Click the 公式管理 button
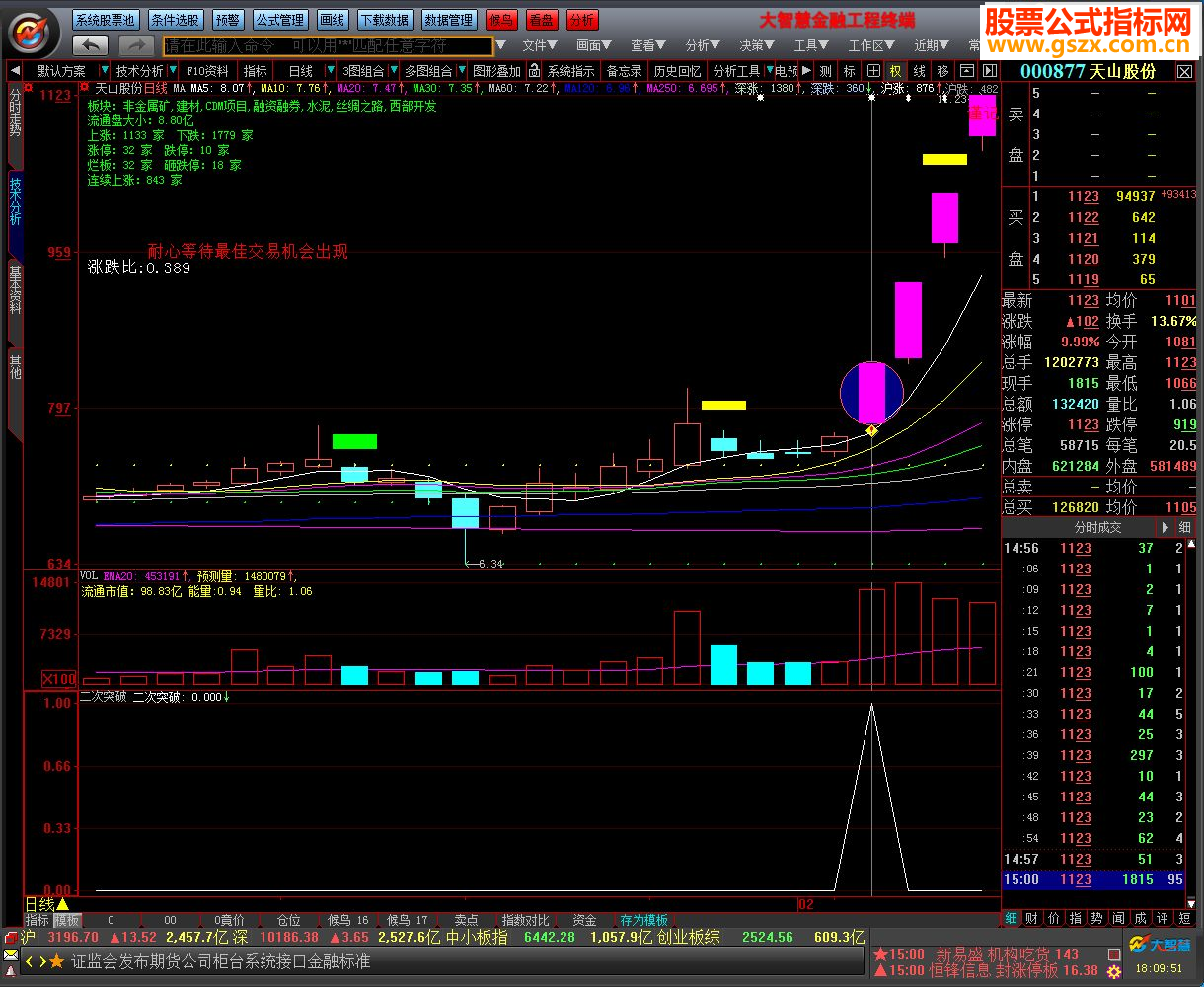This screenshot has height=987, width=1204. point(280,20)
